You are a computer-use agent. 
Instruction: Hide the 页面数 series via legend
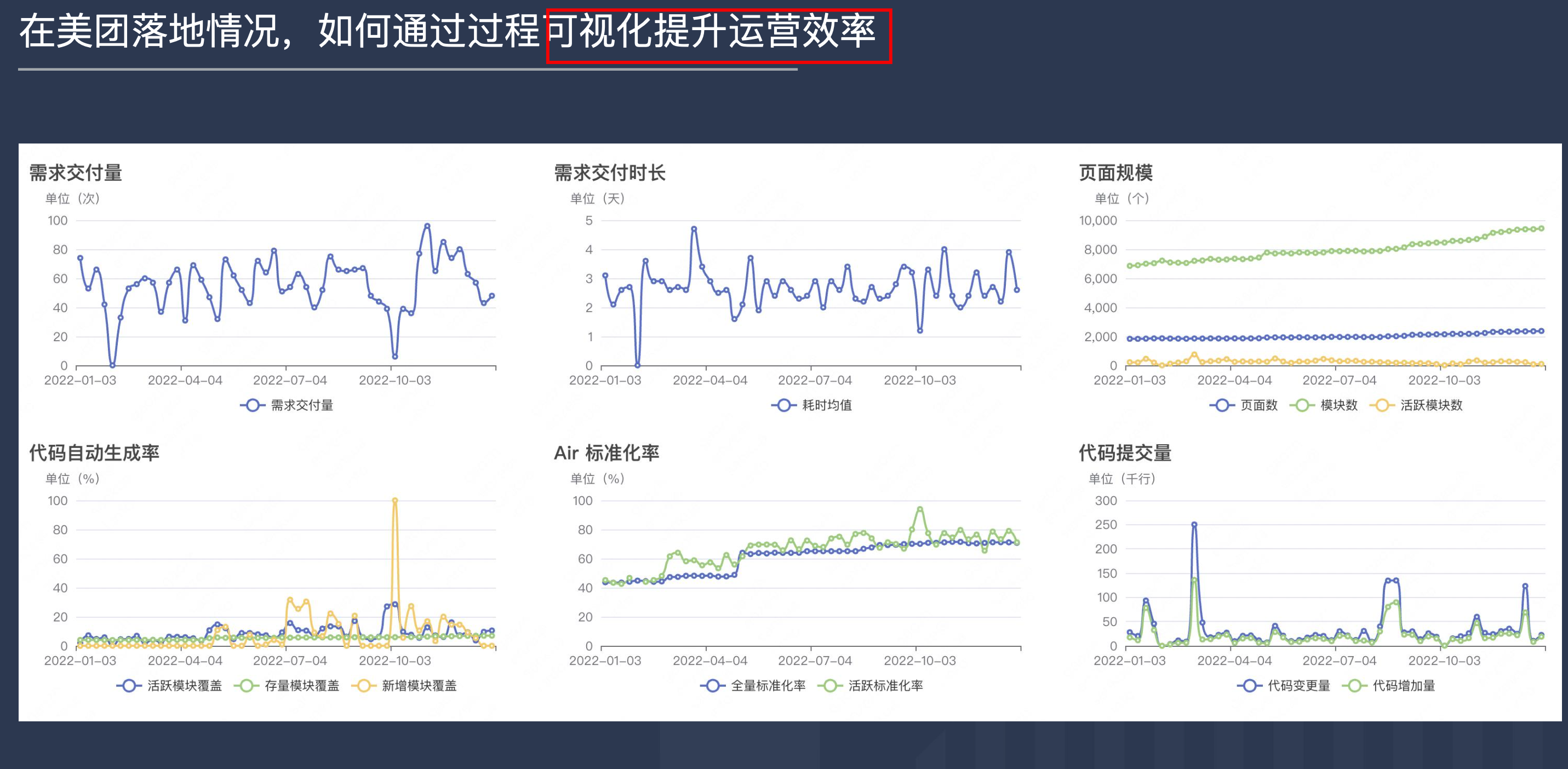pyautogui.click(x=1244, y=405)
